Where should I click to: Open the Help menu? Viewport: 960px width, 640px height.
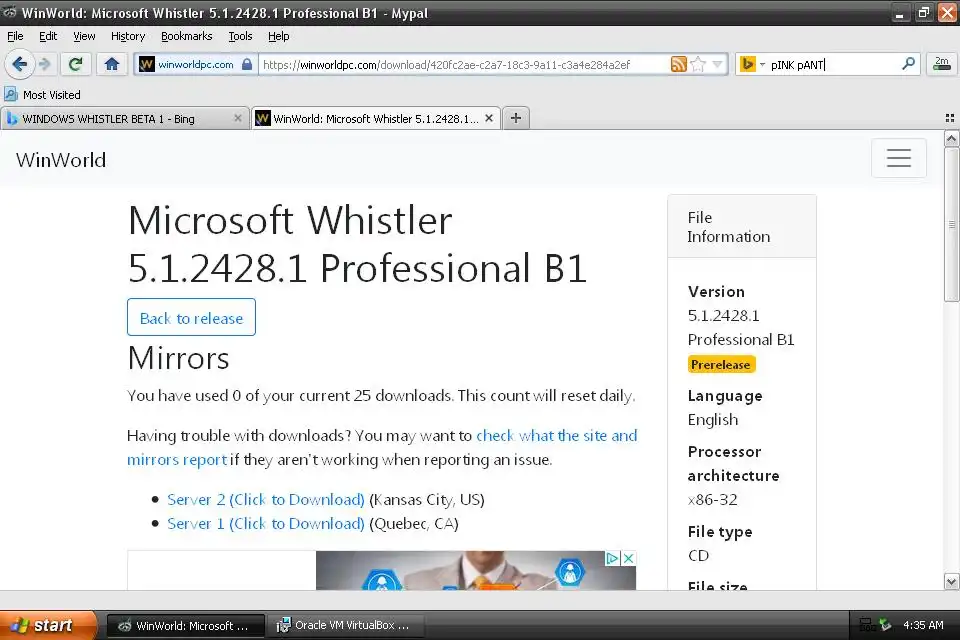(x=279, y=36)
